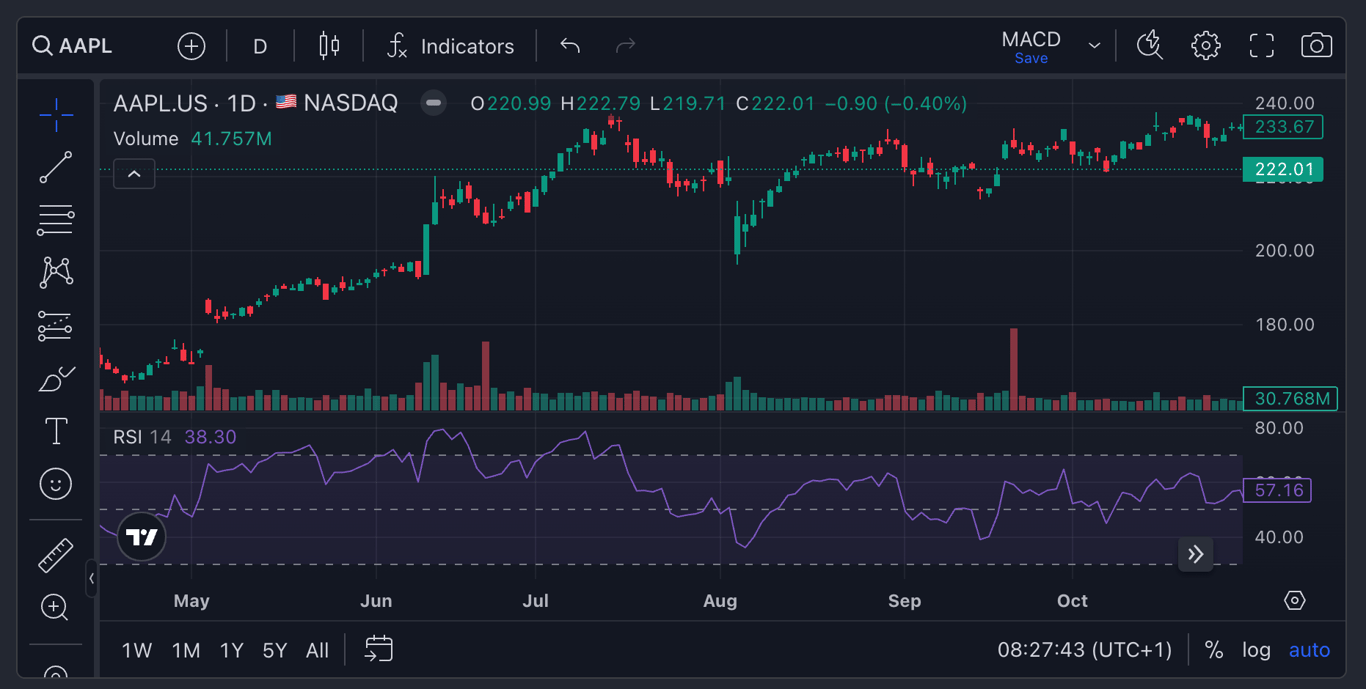Collapse the indicator legend chevron
Image resolution: width=1366 pixels, height=689 pixels.
[134, 174]
